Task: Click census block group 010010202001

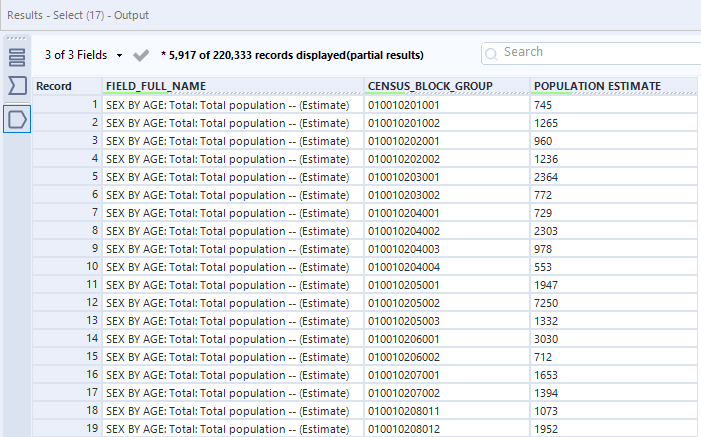Action: 404,141
